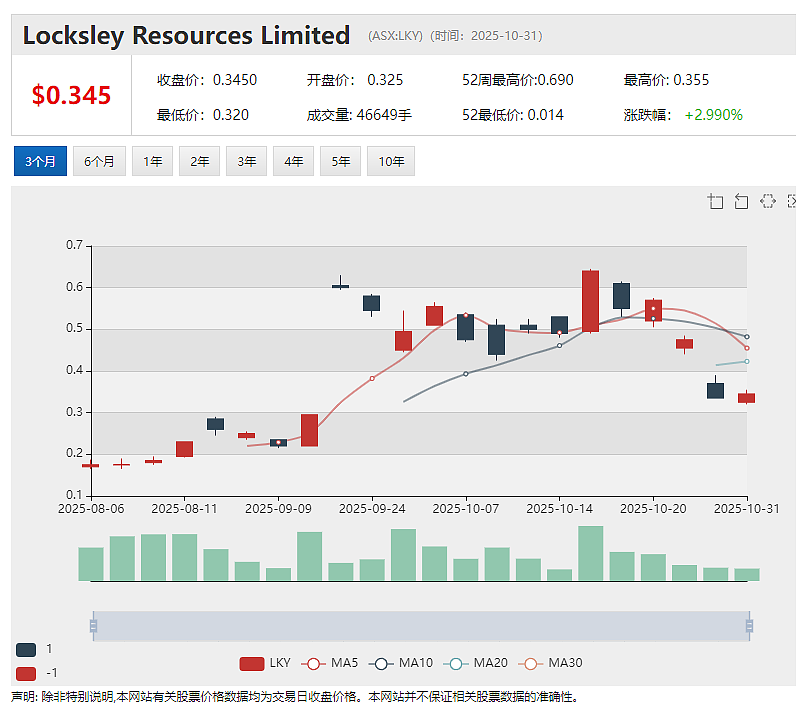Open the 5年 chart range
Image resolution: width=807 pixels, height=724 pixels.
click(x=340, y=161)
